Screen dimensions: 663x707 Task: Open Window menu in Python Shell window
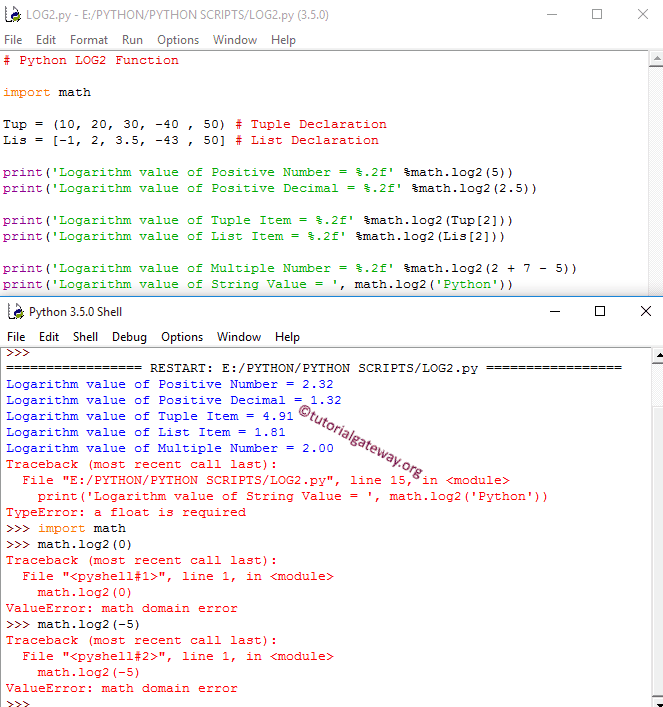click(239, 337)
